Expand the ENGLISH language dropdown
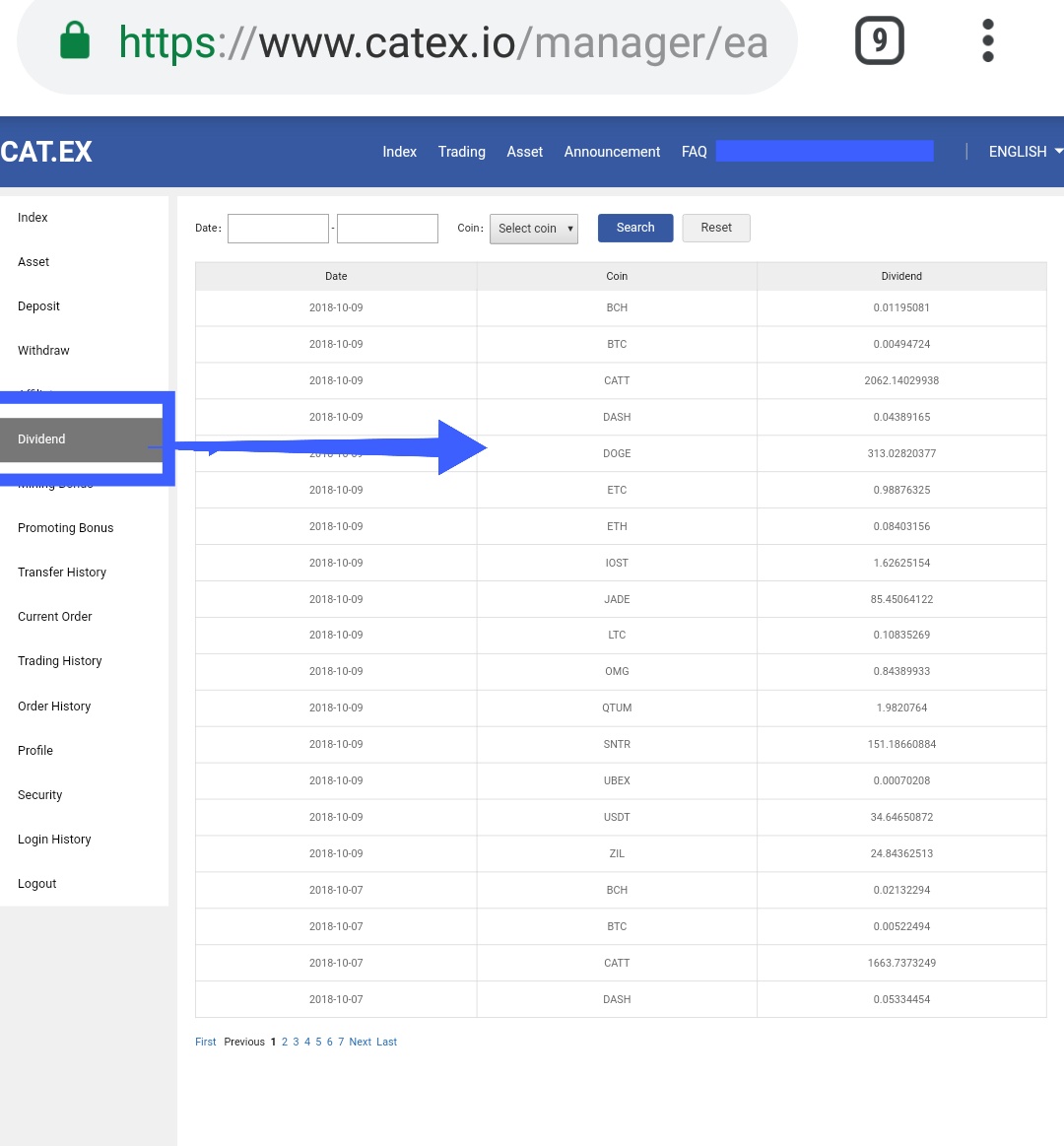 click(1026, 152)
